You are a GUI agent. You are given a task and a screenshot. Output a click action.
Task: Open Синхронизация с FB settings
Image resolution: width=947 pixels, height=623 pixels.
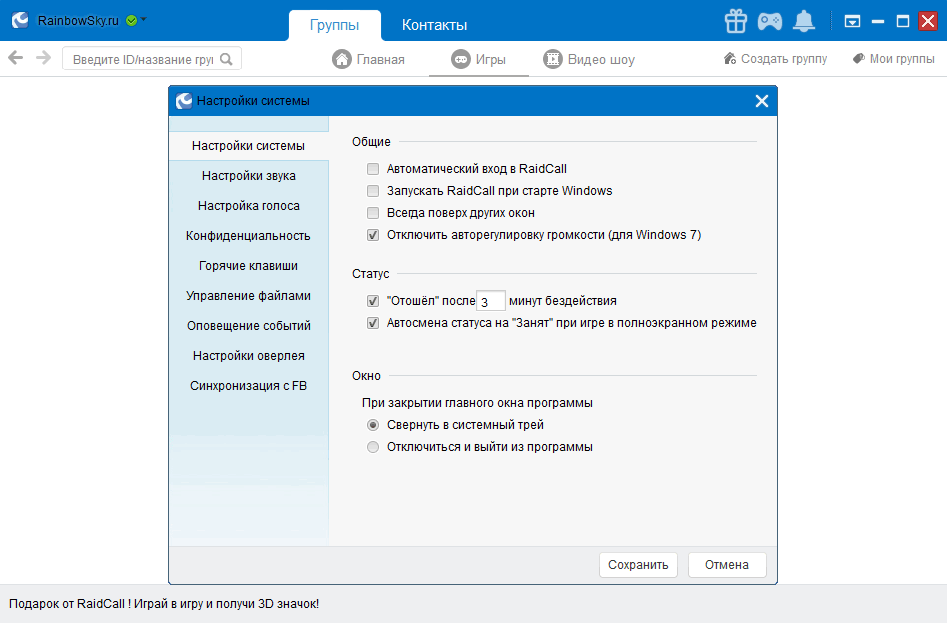pyautogui.click(x=248, y=386)
